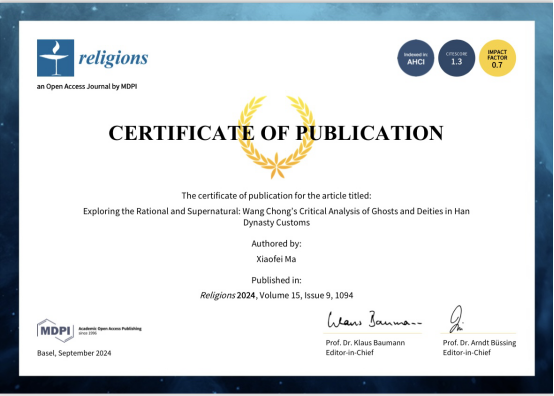Viewport: 554px width, 396px height.
Task: Click the golden laurel wreath emblem
Action: click(277, 137)
